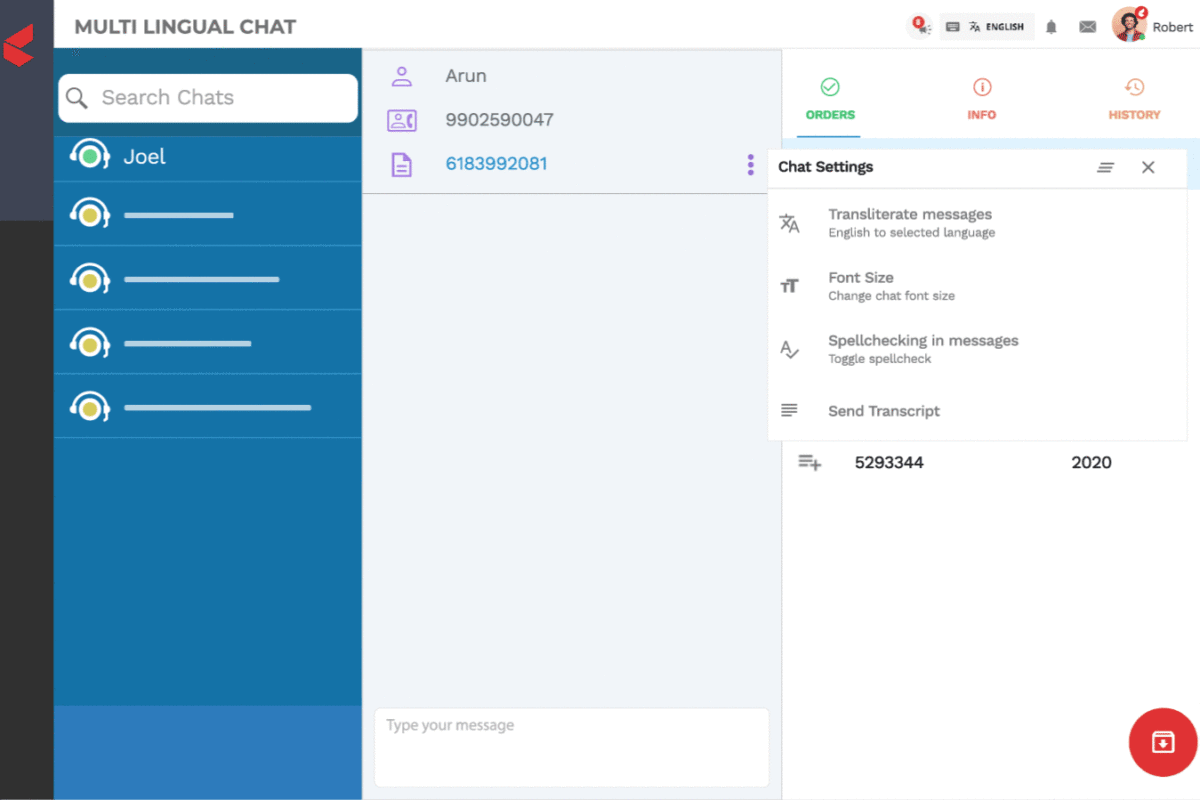Image resolution: width=1200 pixels, height=800 pixels.
Task: Open notifications bell
Action: [1051, 27]
